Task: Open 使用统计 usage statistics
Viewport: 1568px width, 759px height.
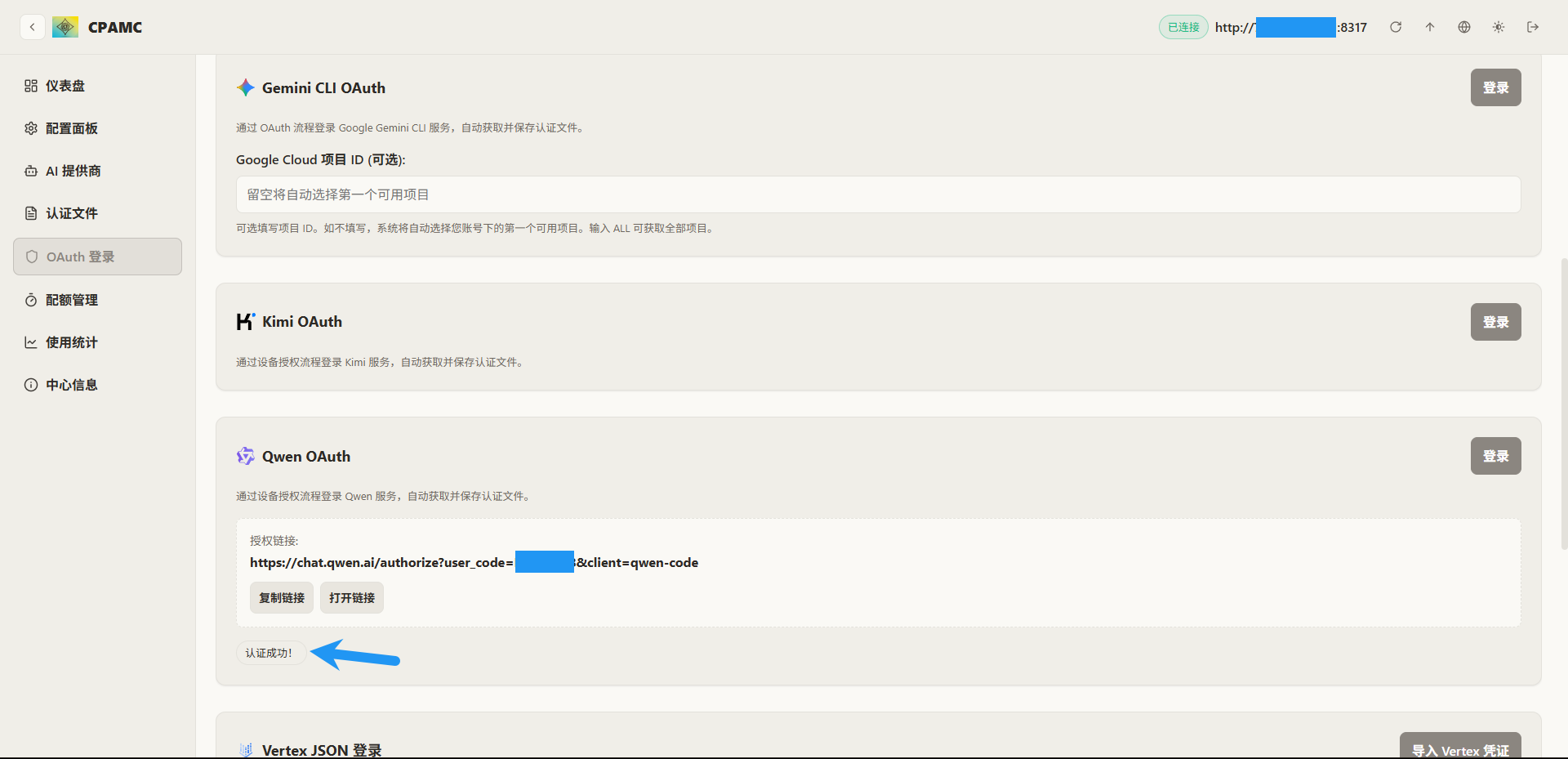Action: [72, 342]
